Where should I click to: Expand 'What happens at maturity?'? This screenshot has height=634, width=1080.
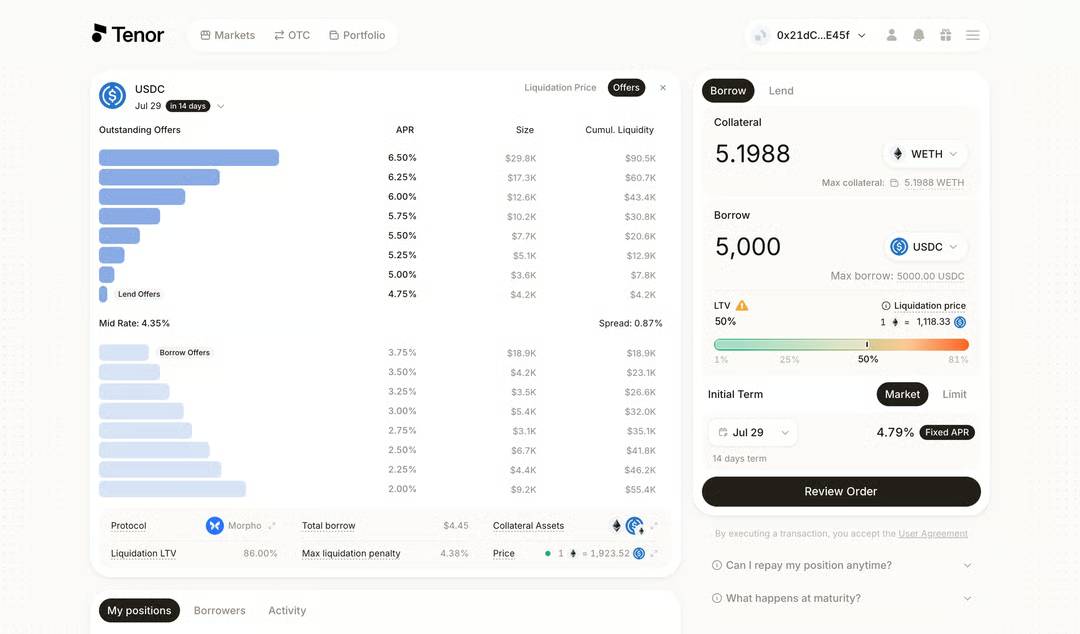[x=842, y=598]
